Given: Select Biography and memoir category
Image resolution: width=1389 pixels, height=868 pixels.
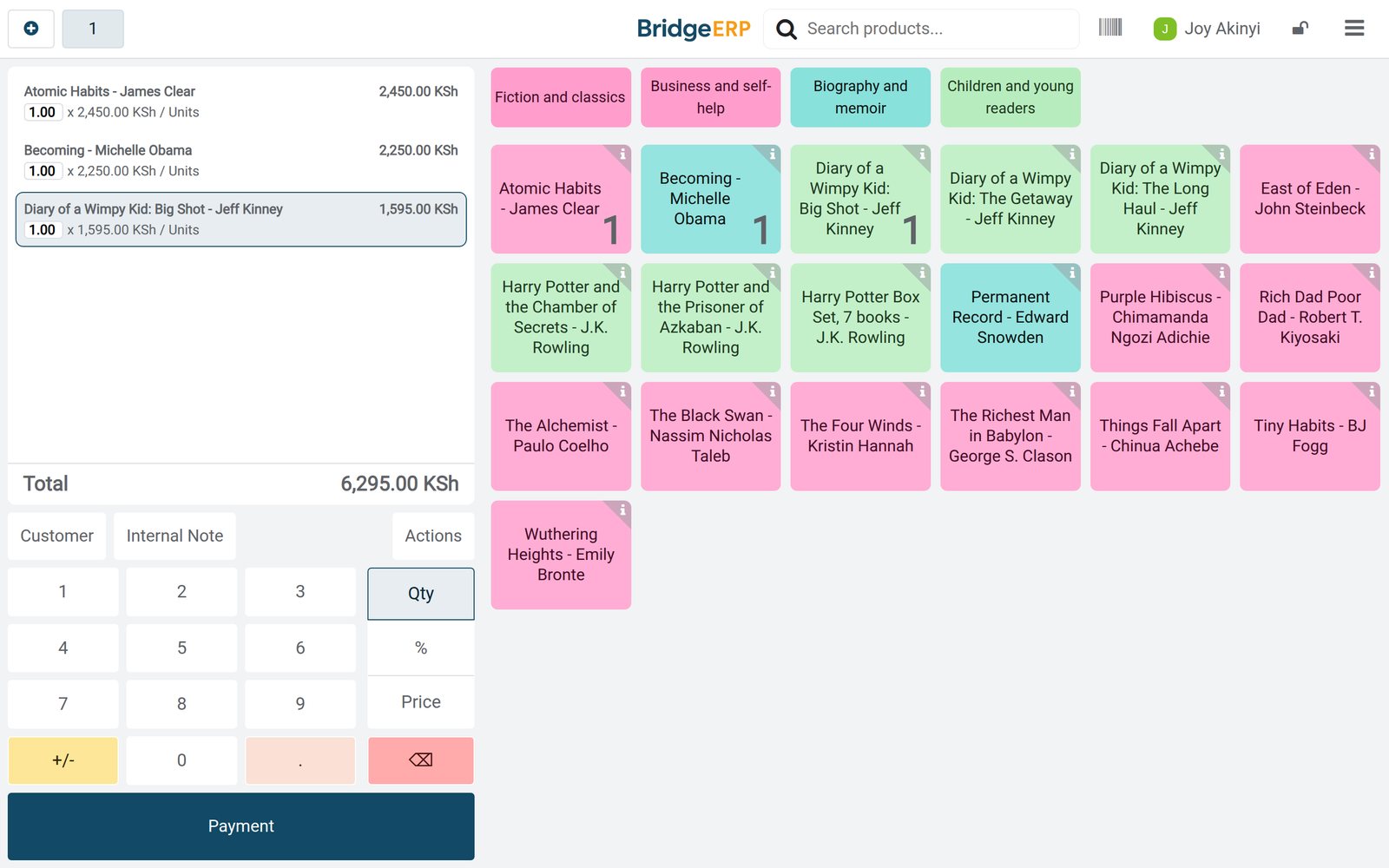Looking at the screenshot, I should pyautogui.click(x=860, y=97).
